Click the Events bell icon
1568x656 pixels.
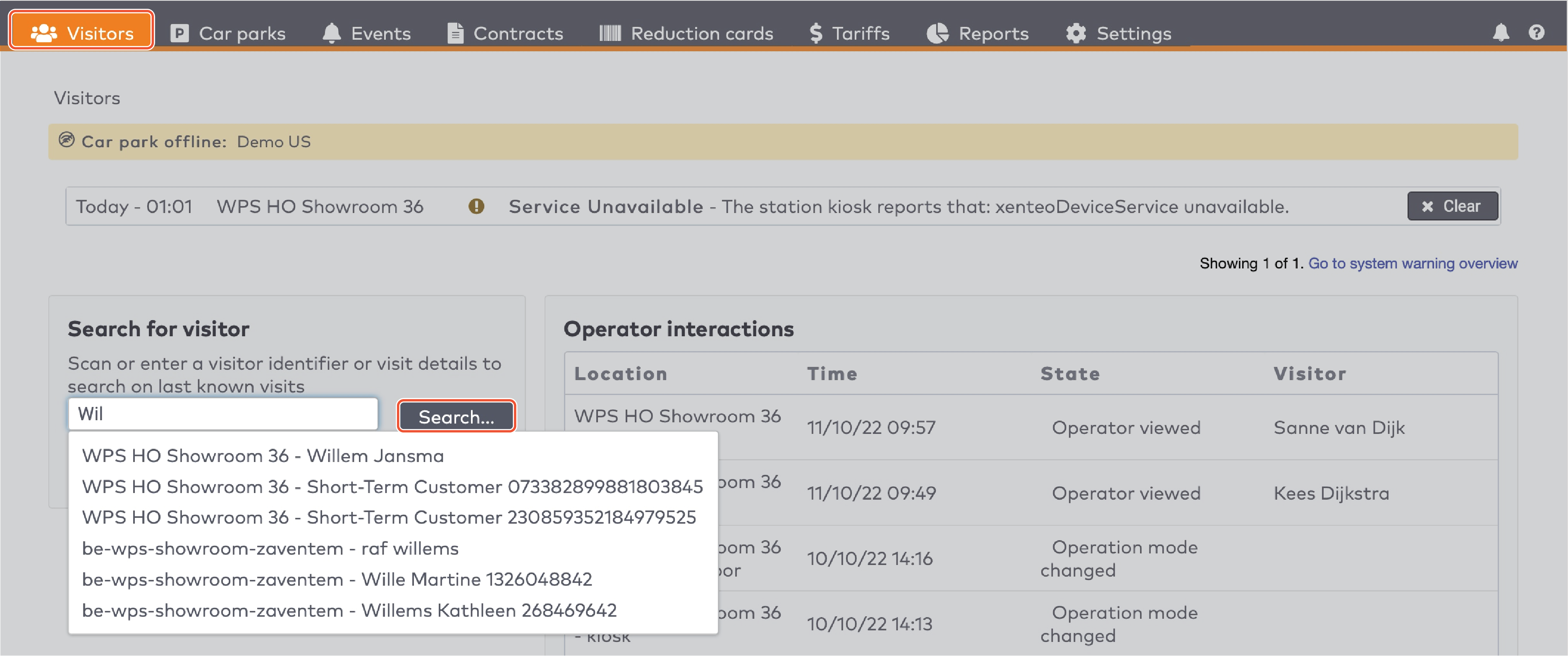pyautogui.click(x=332, y=33)
